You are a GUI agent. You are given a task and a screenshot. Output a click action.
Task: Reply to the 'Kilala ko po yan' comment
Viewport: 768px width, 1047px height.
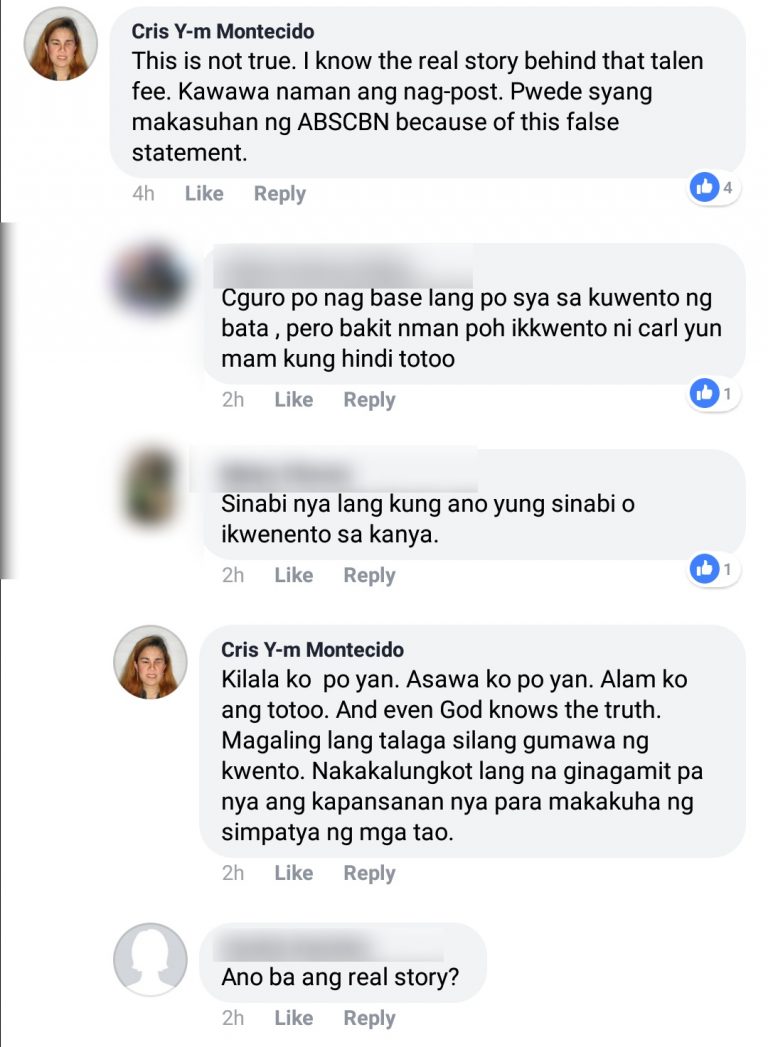pos(369,873)
